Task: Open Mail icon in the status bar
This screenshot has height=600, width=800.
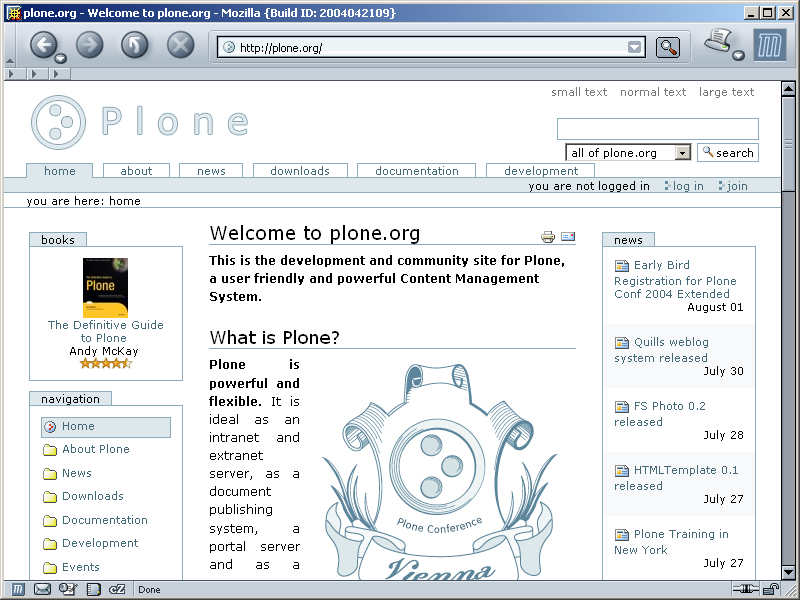Action: coord(42,590)
